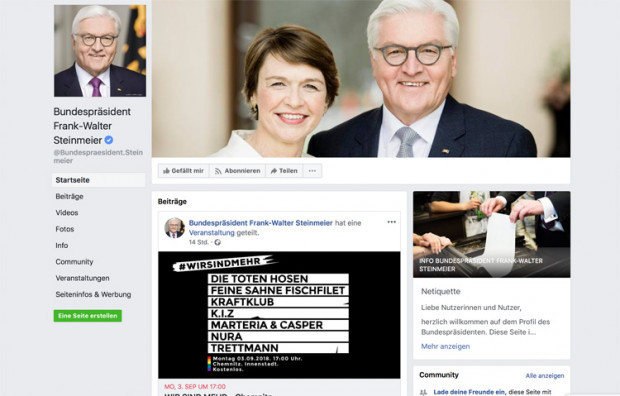Screen dimensions: 620x396
Task: Open the Info Bundespräsident ballot photo
Action: [491, 234]
